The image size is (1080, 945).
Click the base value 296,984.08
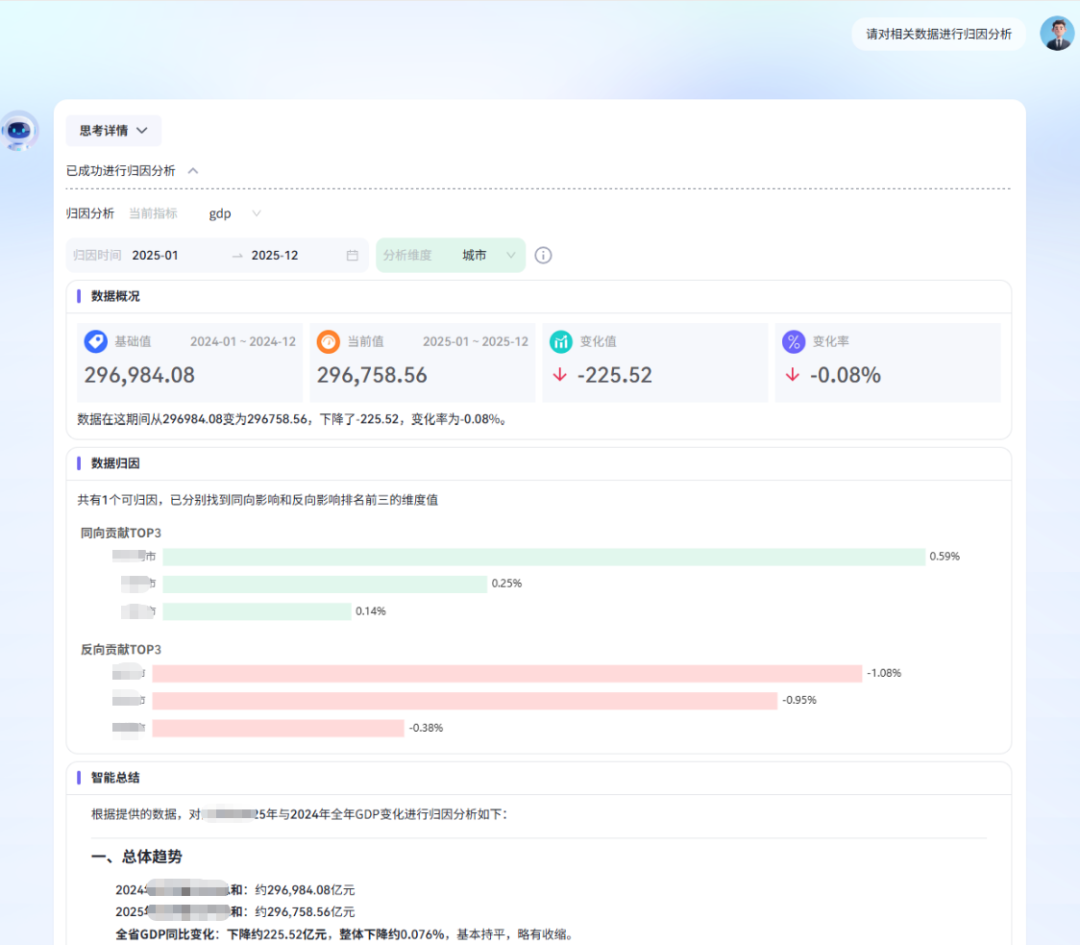[x=140, y=375]
